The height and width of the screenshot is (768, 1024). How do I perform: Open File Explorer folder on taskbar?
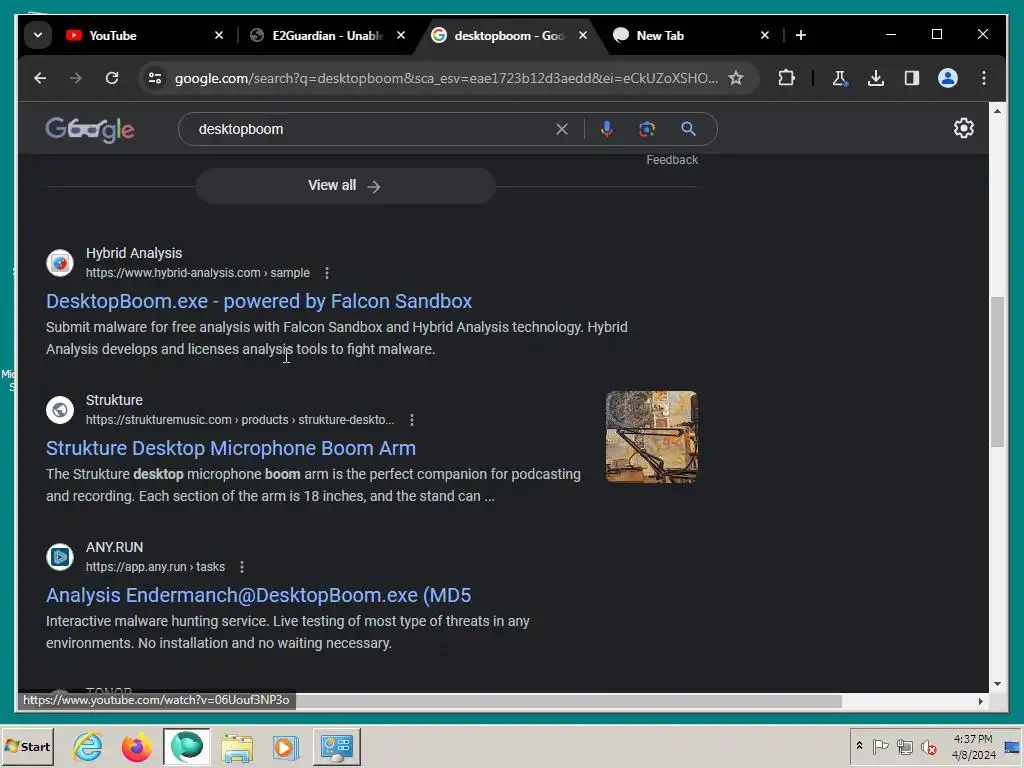tap(236, 746)
